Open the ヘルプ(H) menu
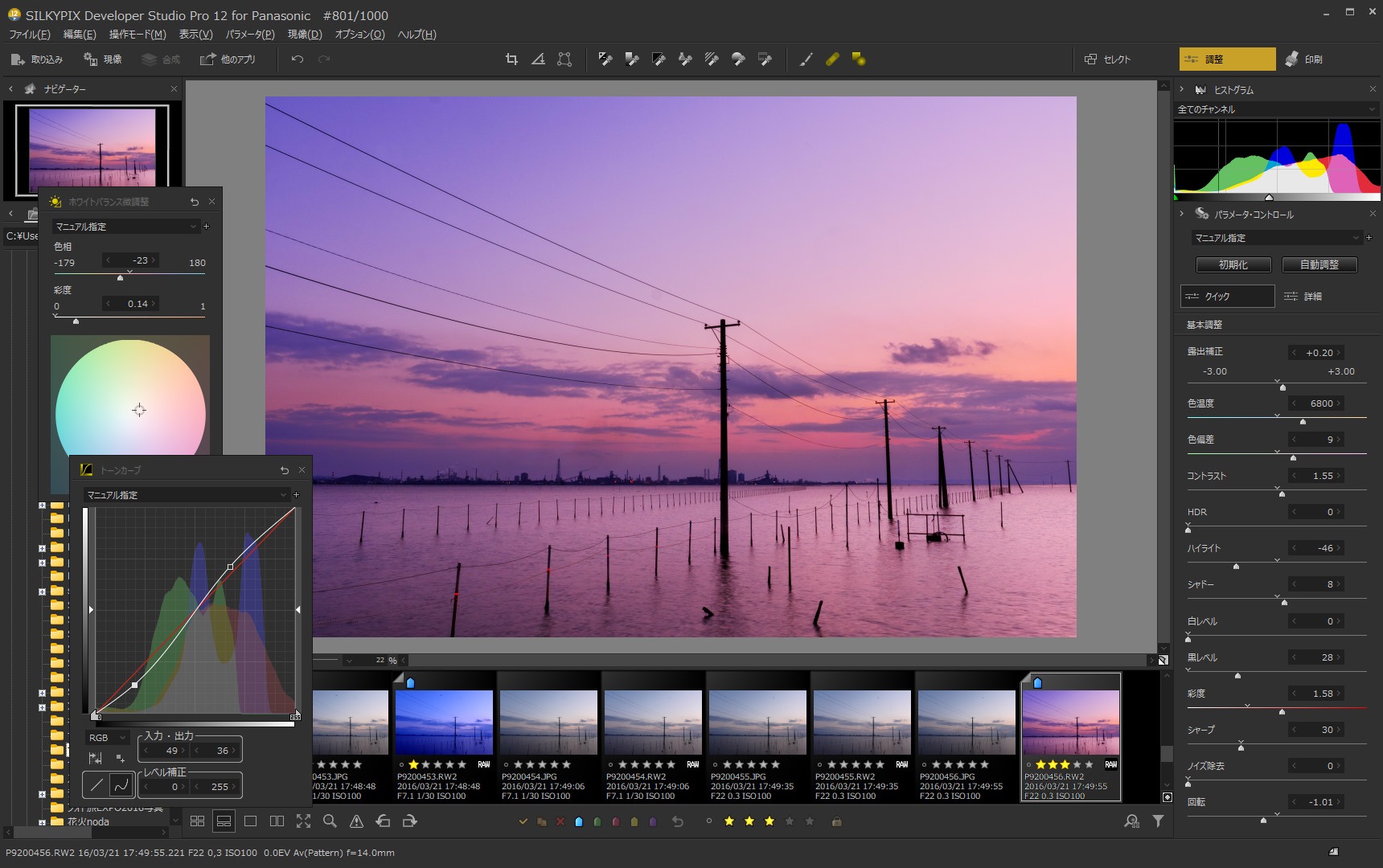Image resolution: width=1383 pixels, height=868 pixels. click(417, 35)
